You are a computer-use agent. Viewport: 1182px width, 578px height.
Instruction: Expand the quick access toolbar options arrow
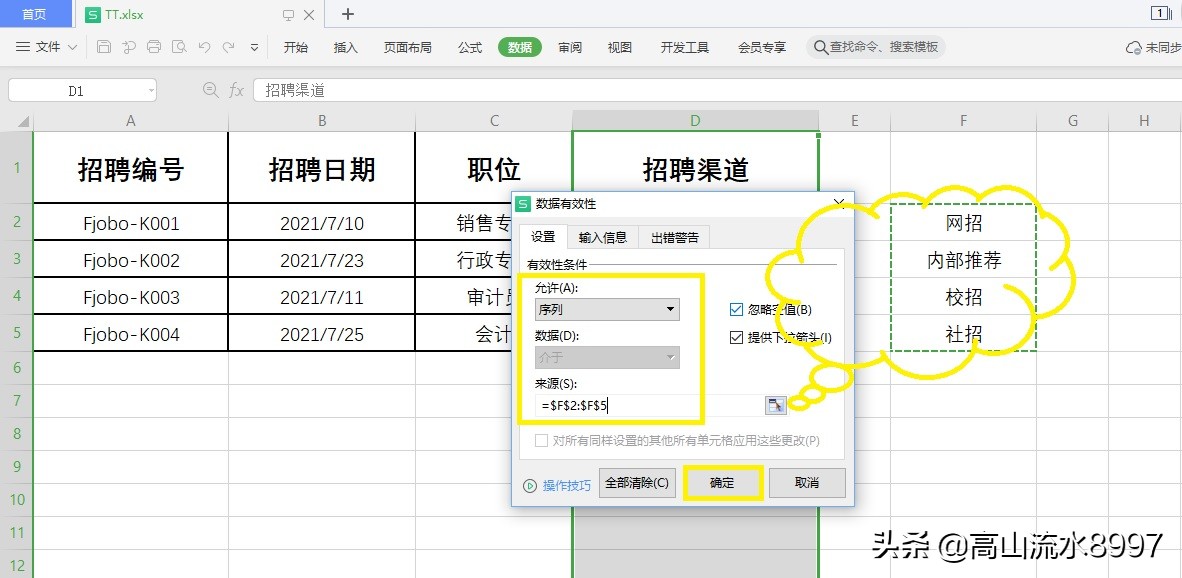(254, 47)
